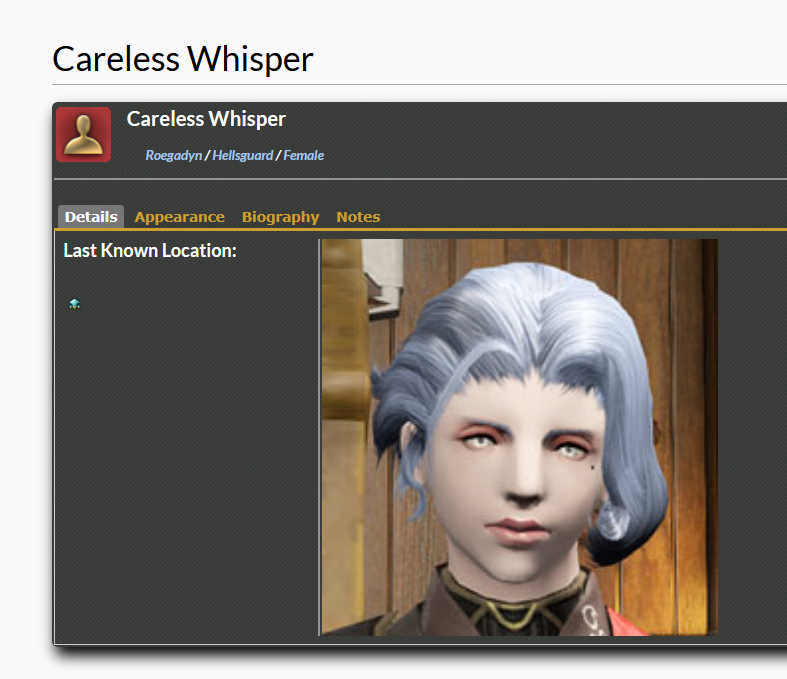This screenshot has height=679, width=787.
Task: Click the large Careless Whisper page title
Action: [183, 59]
